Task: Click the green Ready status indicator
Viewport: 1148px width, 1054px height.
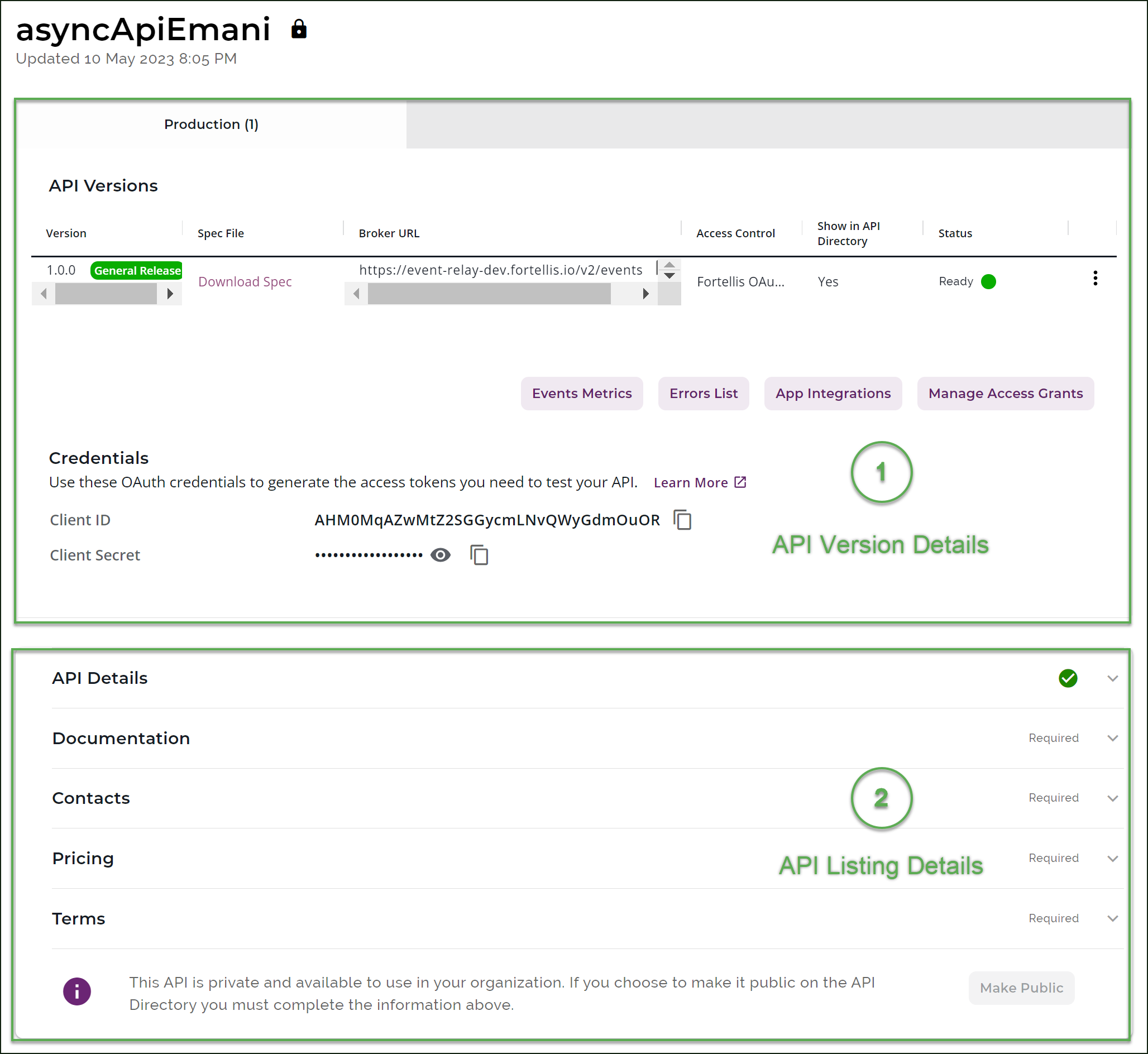Action: pyautogui.click(x=988, y=281)
